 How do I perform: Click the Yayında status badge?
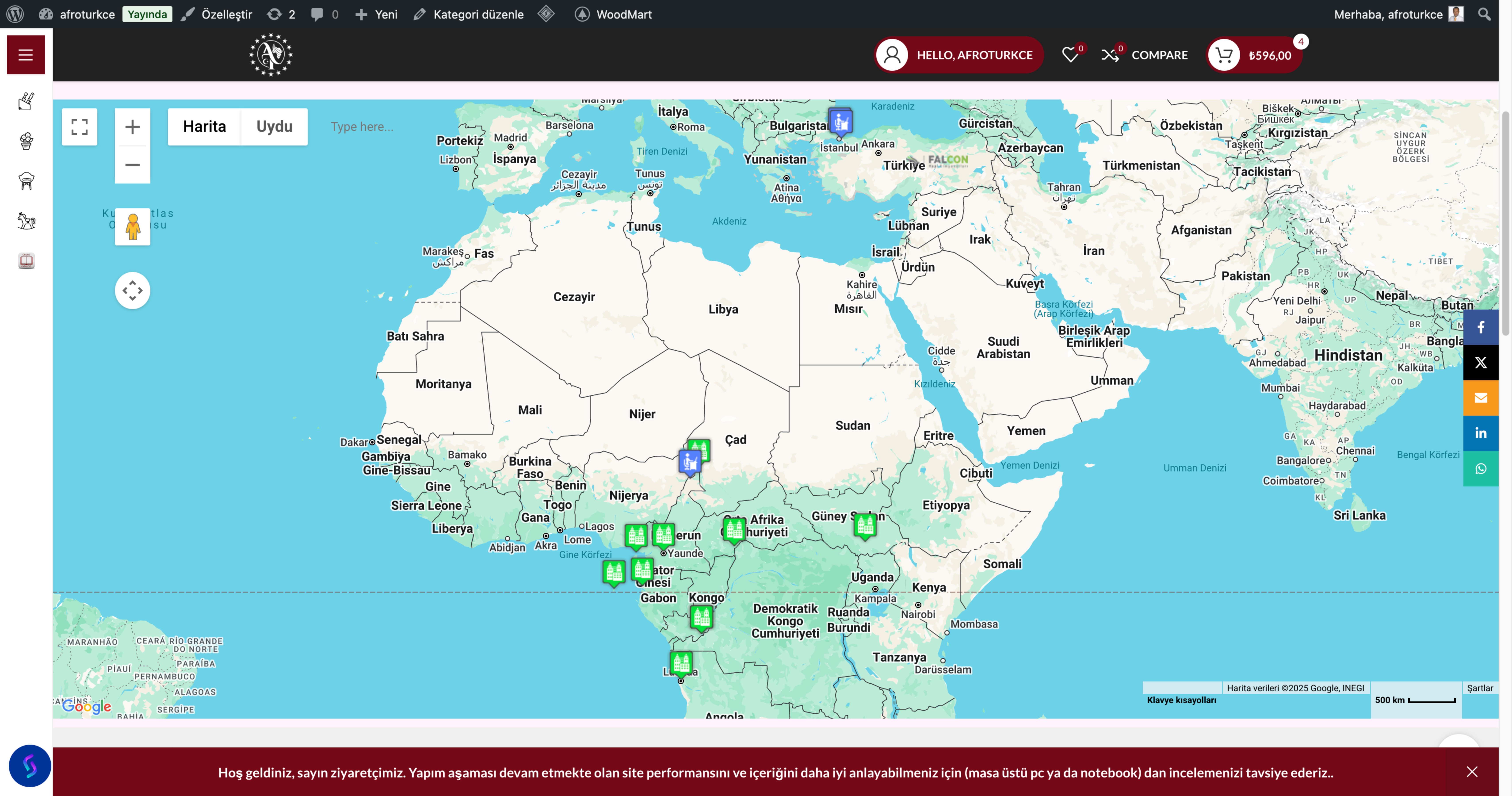point(147,14)
